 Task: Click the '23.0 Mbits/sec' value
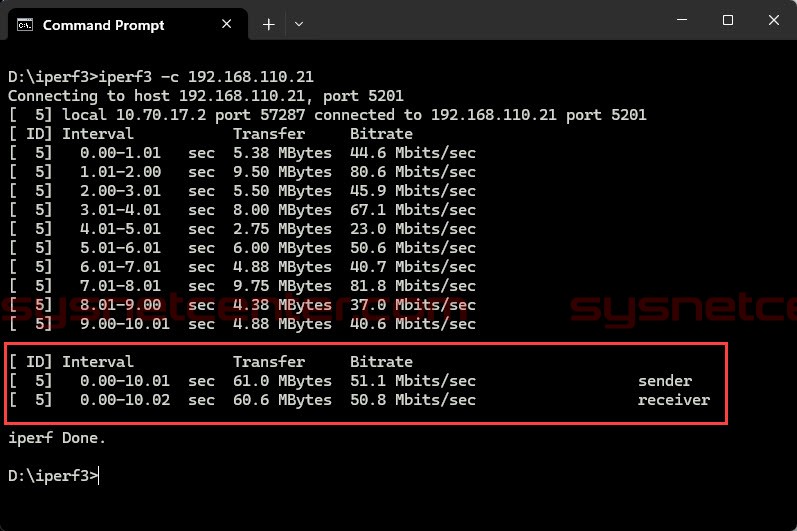coord(413,229)
